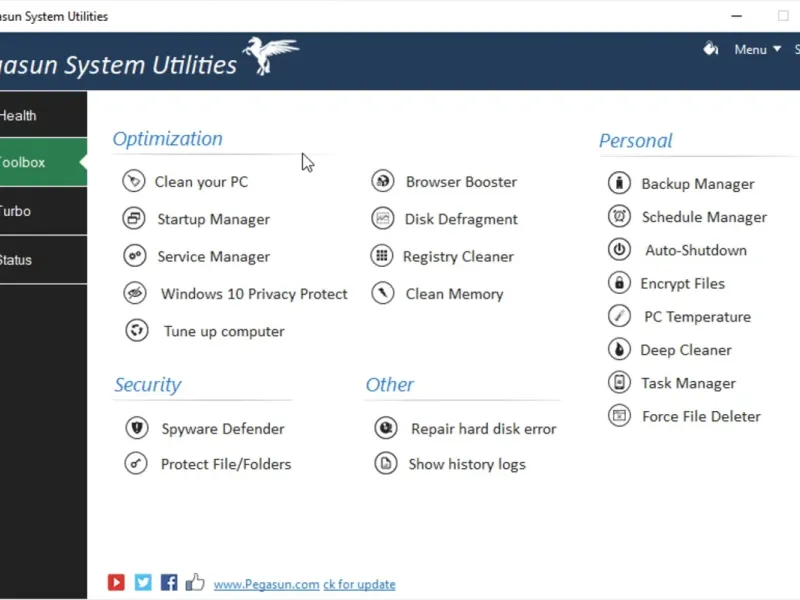Image resolution: width=800 pixels, height=600 pixels.
Task: Select the Toolbox tab
Action: click(x=43, y=162)
